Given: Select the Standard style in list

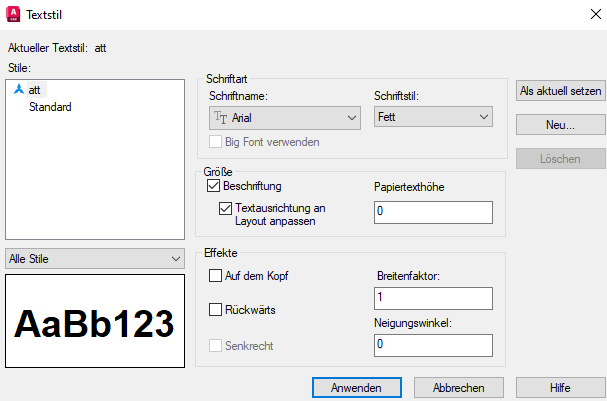Looking at the screenshot, I should pyautogui.click(x=50, y=107).
